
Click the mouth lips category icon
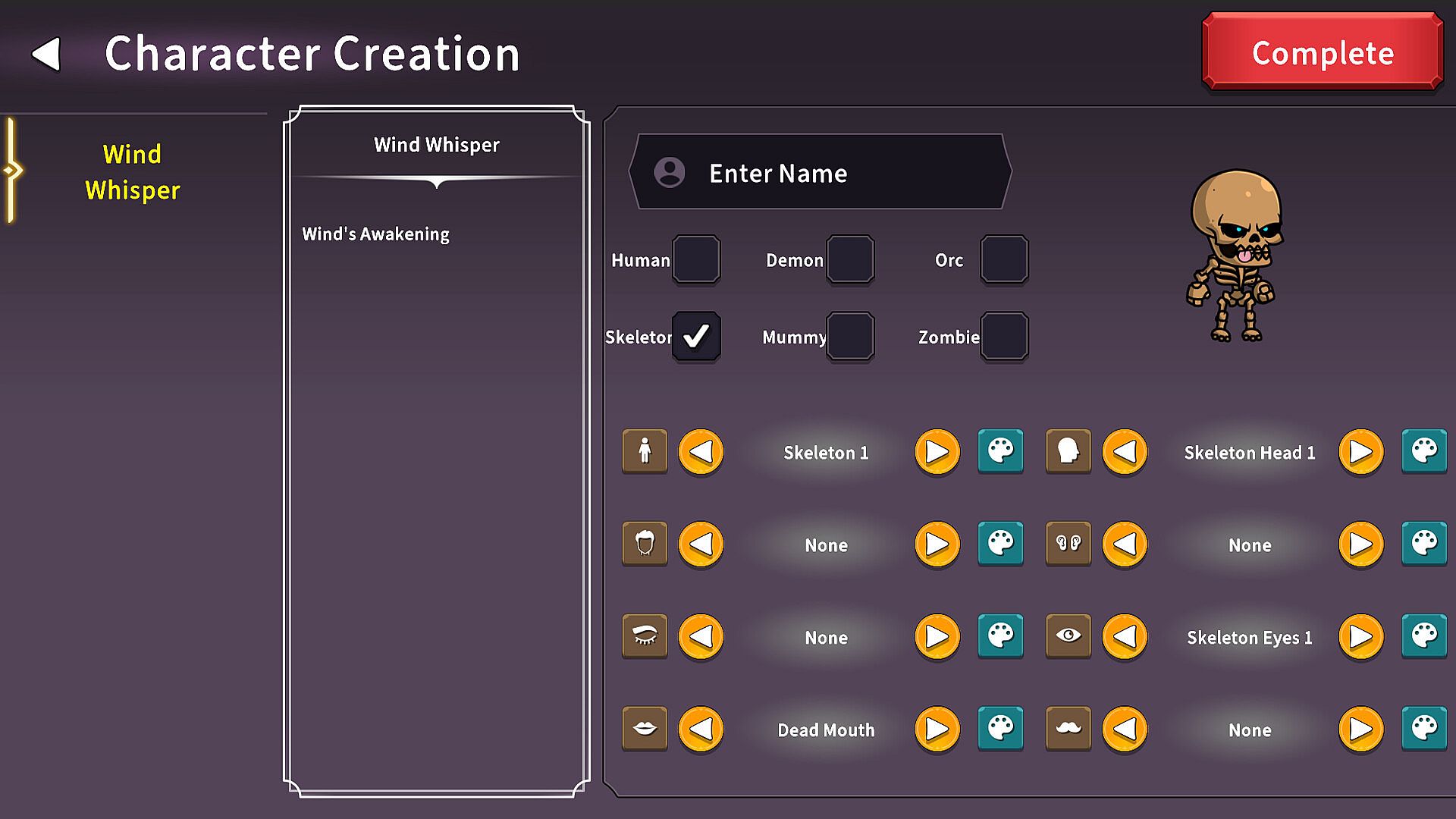pyautogui.click(x=645, y=729)
